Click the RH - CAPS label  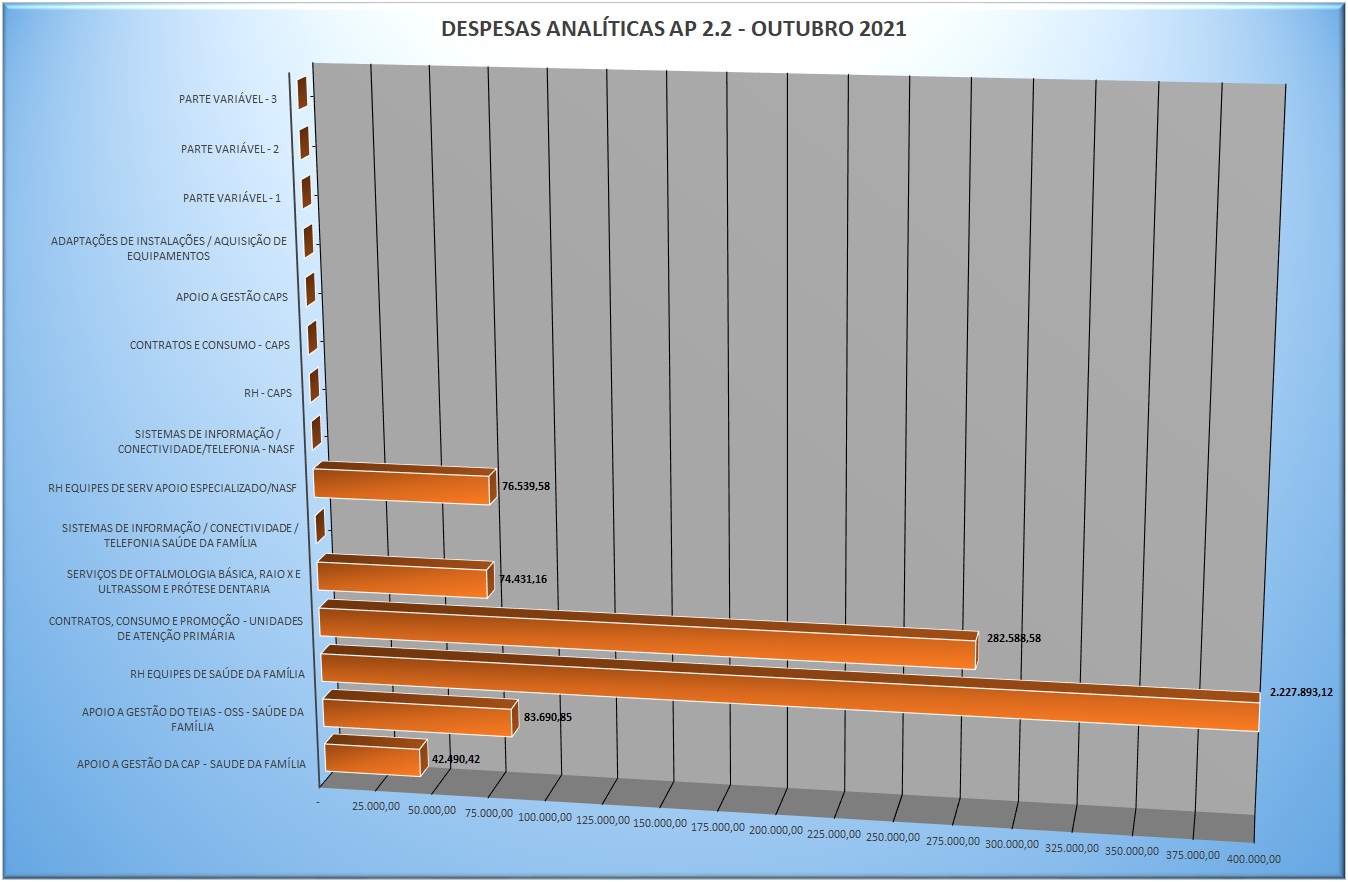(x=268, y=394)
